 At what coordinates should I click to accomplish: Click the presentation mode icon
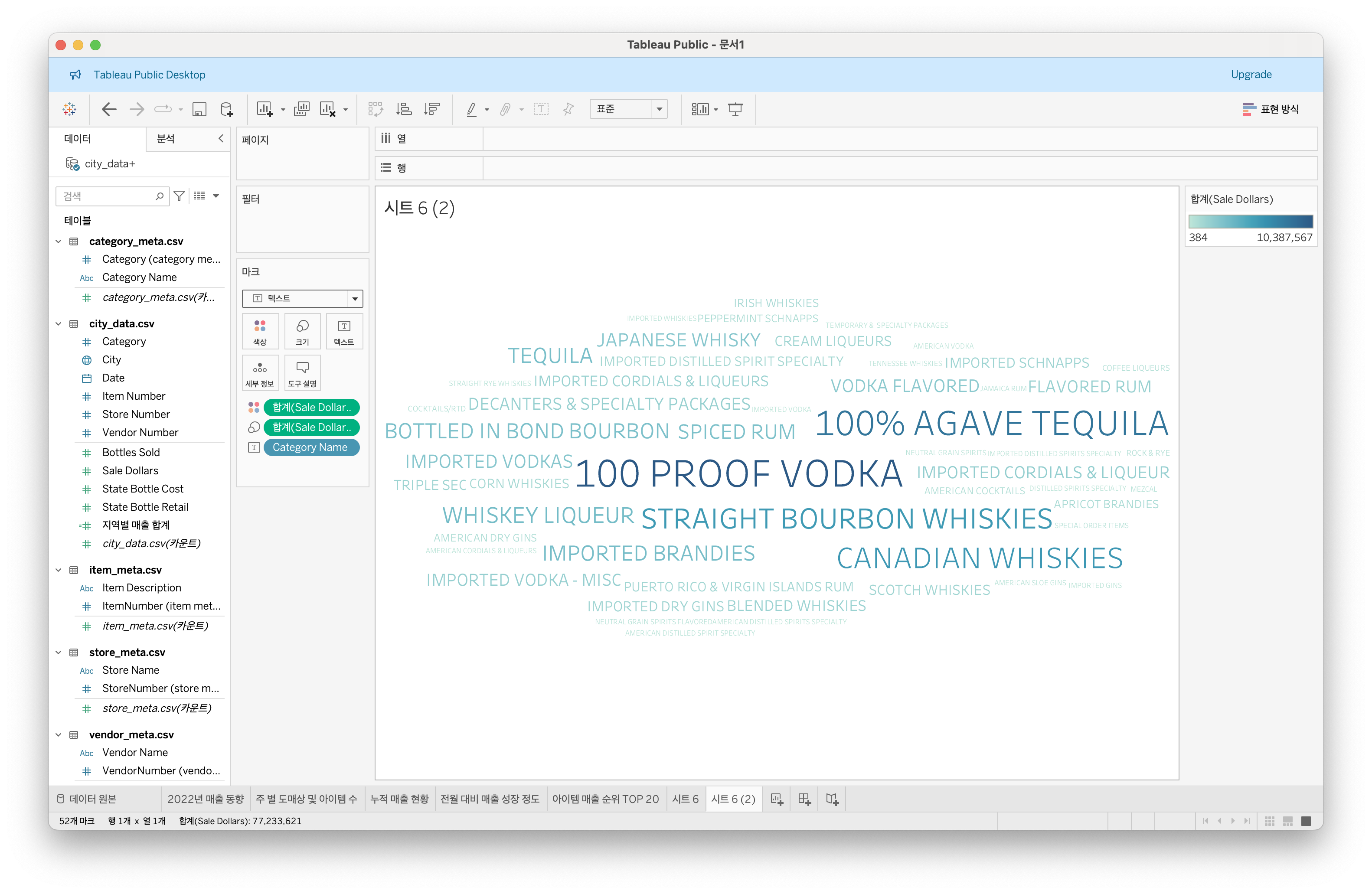[x=735, y=109]
